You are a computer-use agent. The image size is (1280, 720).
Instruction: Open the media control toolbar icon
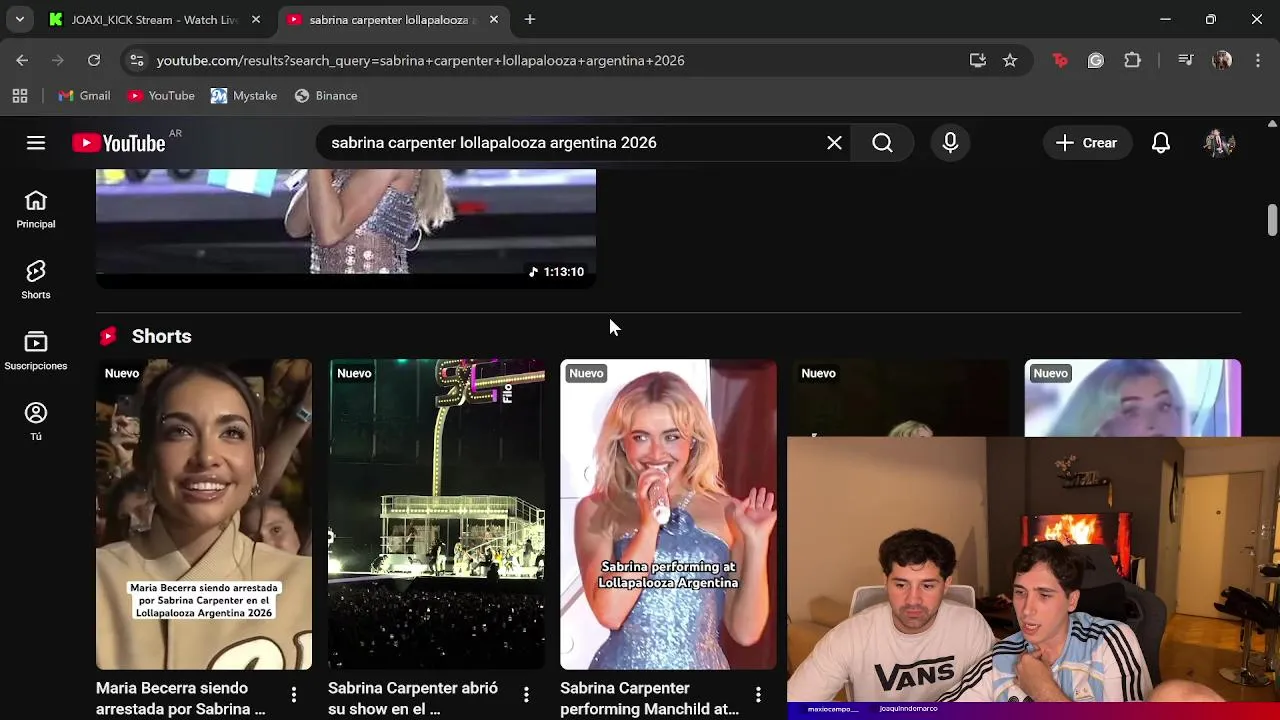pyautogui.click(x=1186, y=60)
